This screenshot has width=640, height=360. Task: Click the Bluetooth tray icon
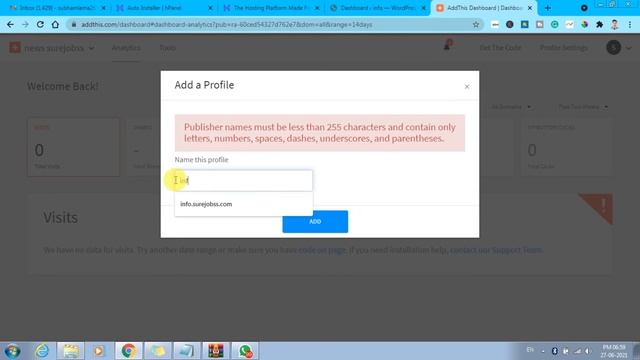(554, 351)
